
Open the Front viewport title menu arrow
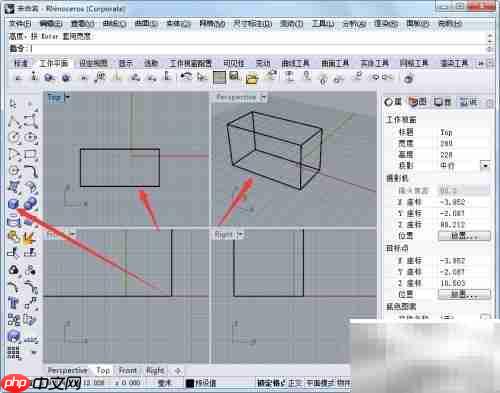pos(73,235)
